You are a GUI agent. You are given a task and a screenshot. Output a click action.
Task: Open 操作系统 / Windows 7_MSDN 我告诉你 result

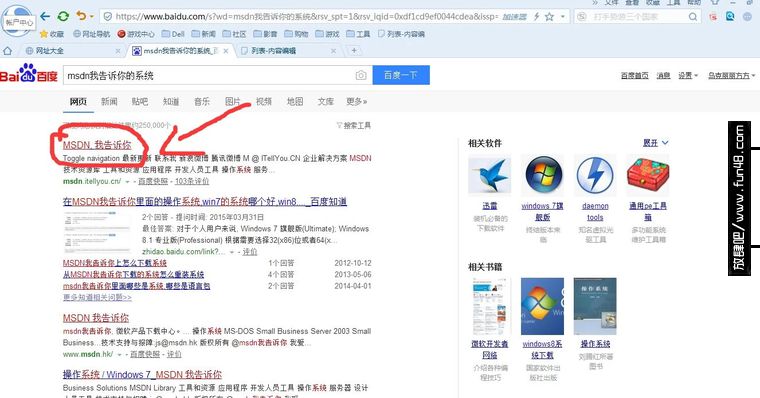point(142,374)
